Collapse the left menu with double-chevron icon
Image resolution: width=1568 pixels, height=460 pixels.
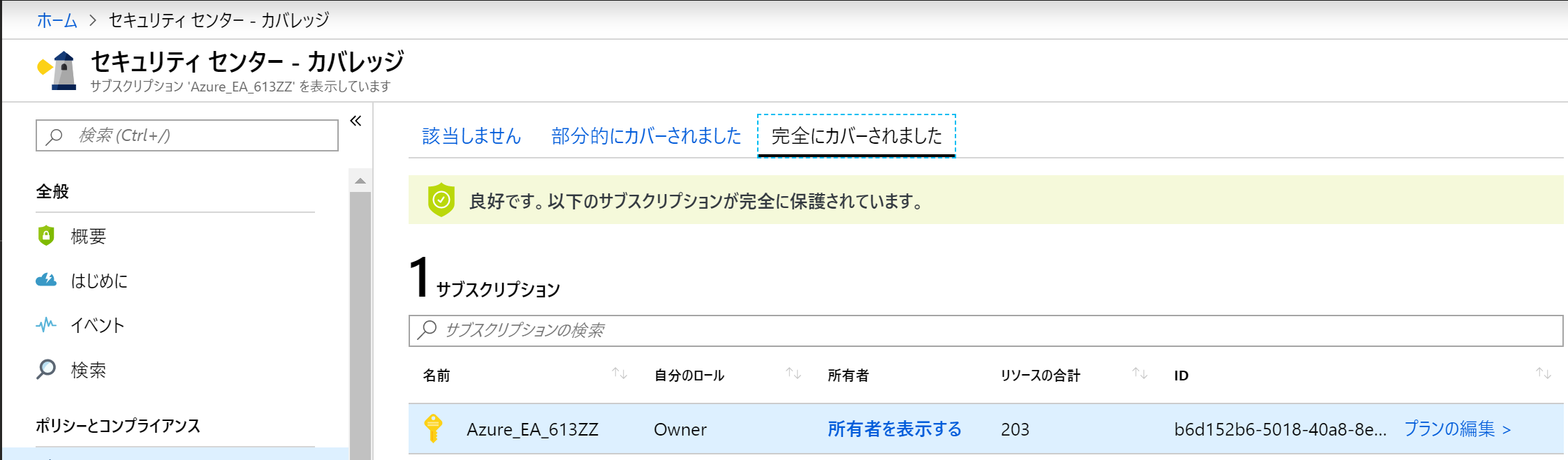pos(356,121)
